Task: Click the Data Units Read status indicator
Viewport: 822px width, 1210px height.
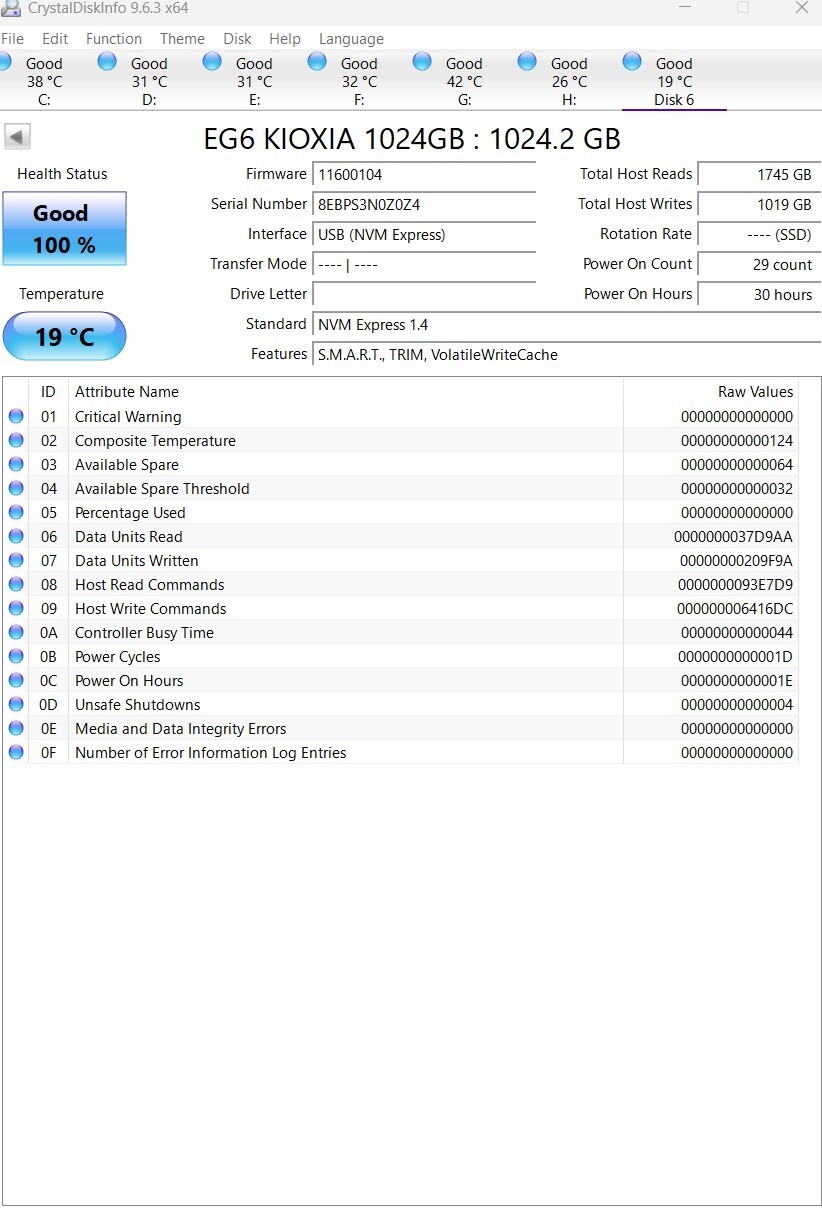Action: [x=16, y=536]
